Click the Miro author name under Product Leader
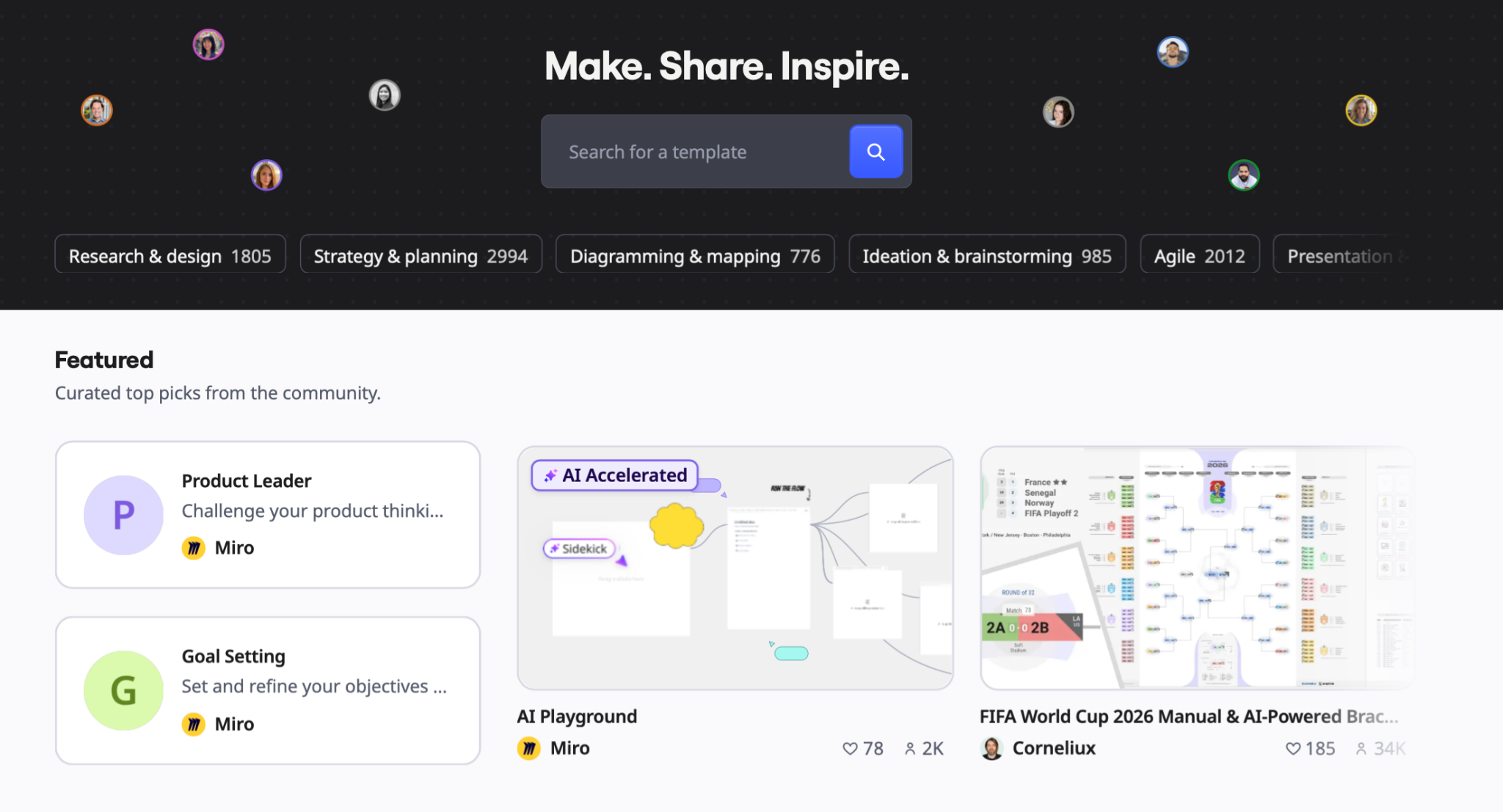The height and width of the screenshot is (812, 1503). [x=235, y=548]
